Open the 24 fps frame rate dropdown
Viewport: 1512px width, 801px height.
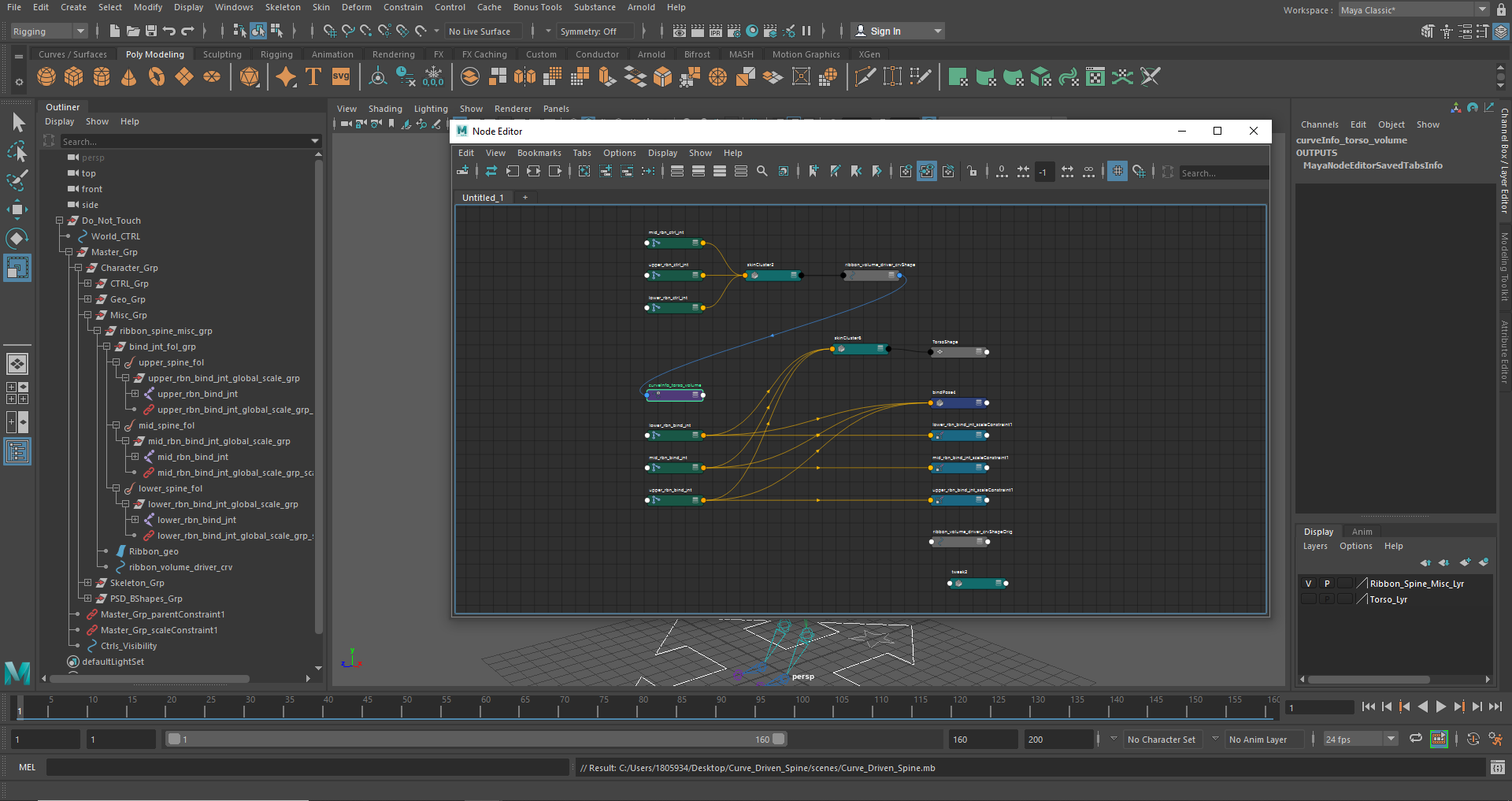pos(1360,739)
